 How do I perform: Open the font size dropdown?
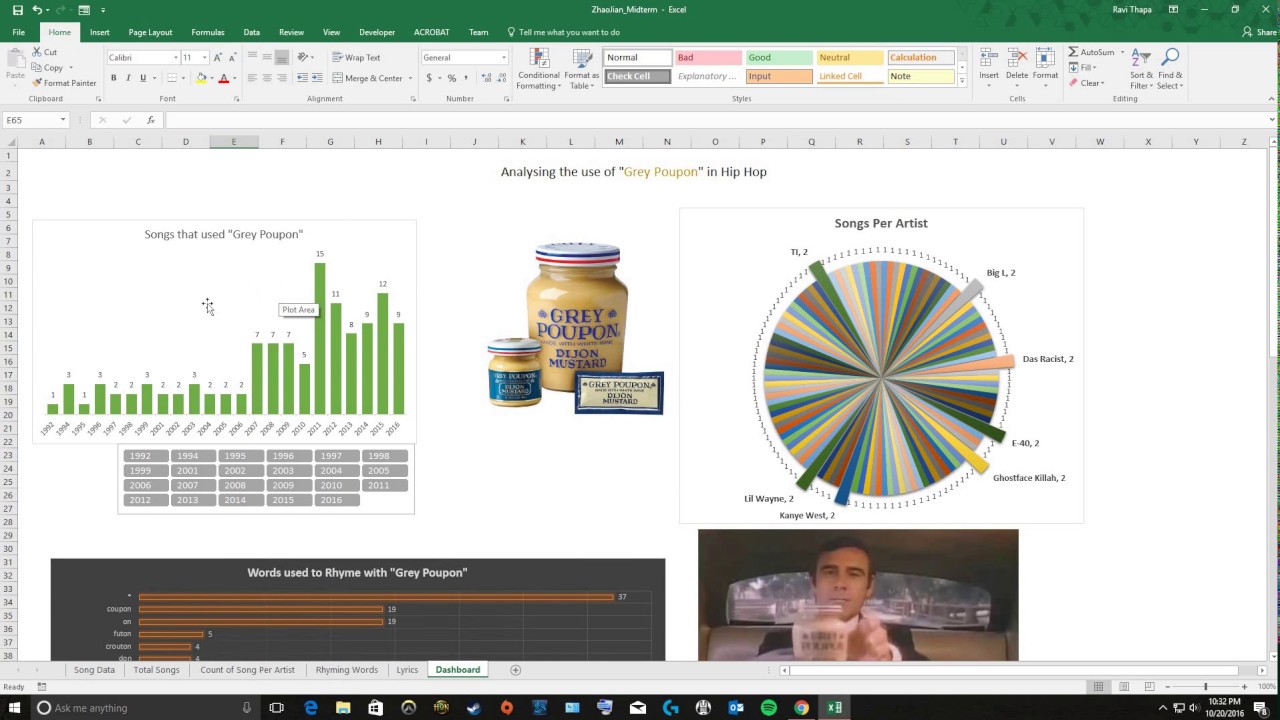click(x=205, y=58)
